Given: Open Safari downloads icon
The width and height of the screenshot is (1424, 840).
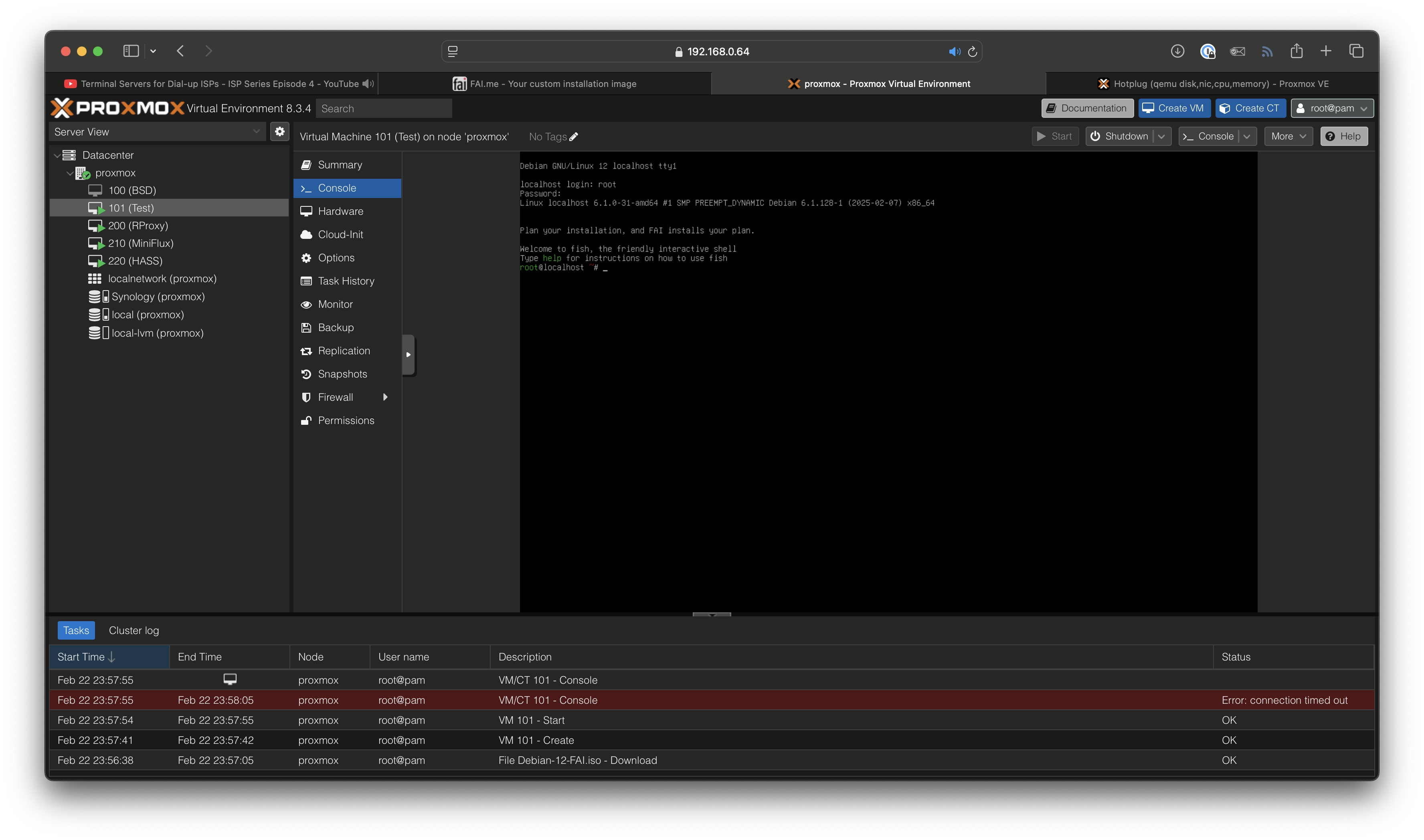Looking at the screenshot, I should point(1178,51).
